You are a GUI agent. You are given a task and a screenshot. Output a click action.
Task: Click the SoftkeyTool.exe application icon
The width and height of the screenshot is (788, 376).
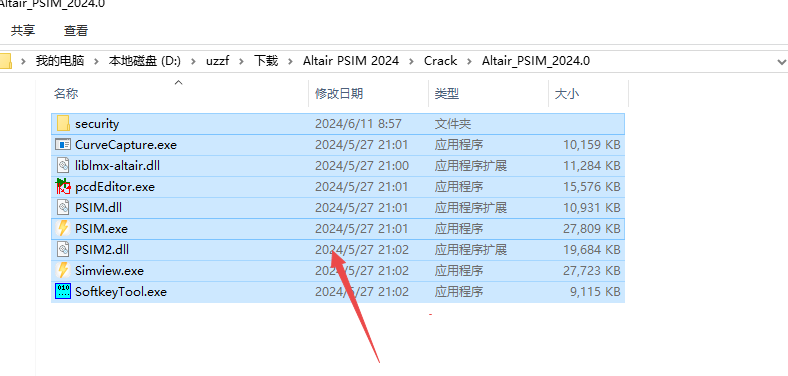[x=63, y=292]
